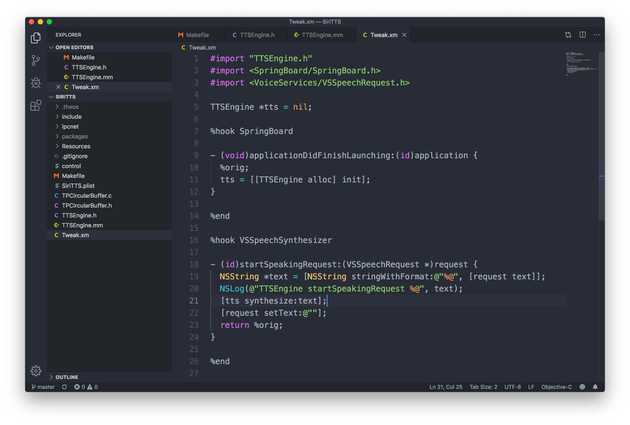Viewport: 630px width, 425px height.
Task: Open the .gitignore file
Action: (x=75, y=156)
